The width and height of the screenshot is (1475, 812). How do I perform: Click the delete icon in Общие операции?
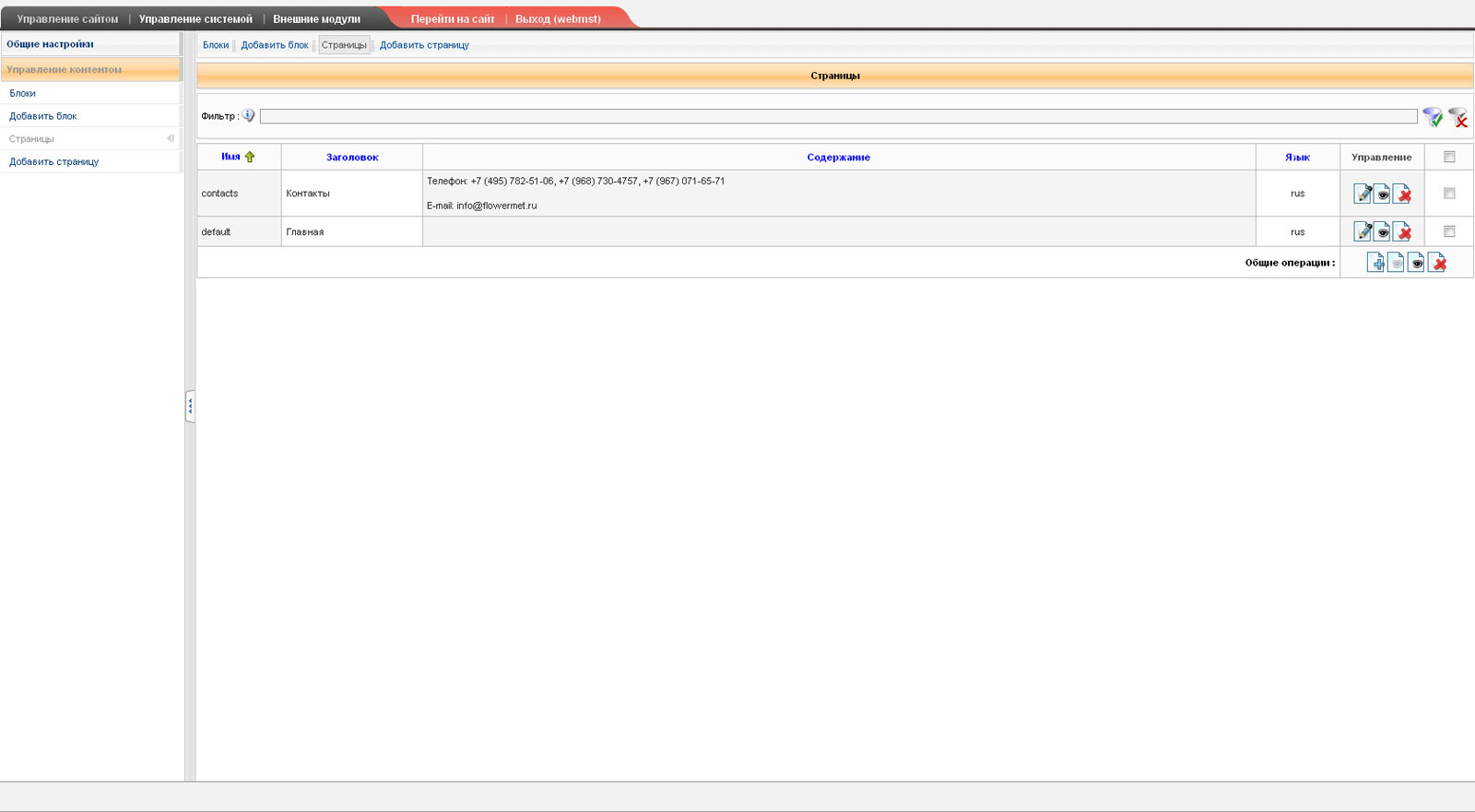point(1436,263)
